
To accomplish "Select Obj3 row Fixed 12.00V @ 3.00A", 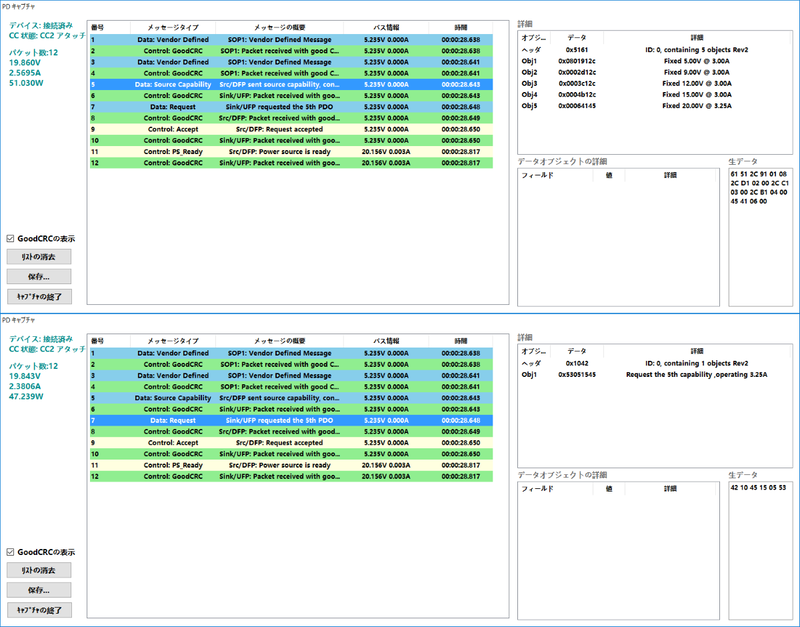I will point(655,84).
